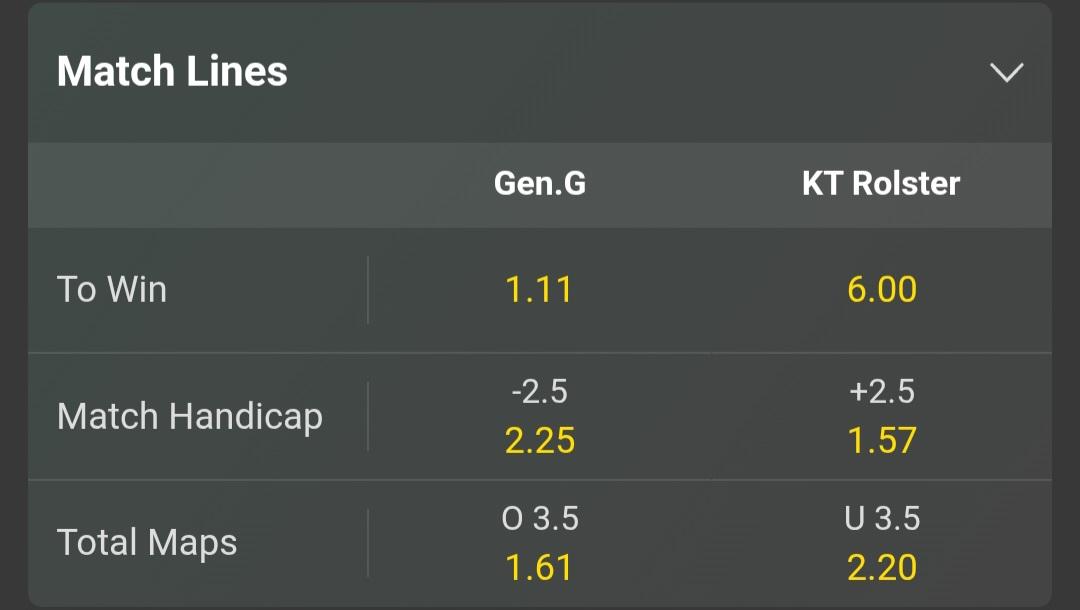The width and height of the screenshot is (1080, 610).
Task: Click the vertical divider beside Total Maps
Action: (368, 543)
